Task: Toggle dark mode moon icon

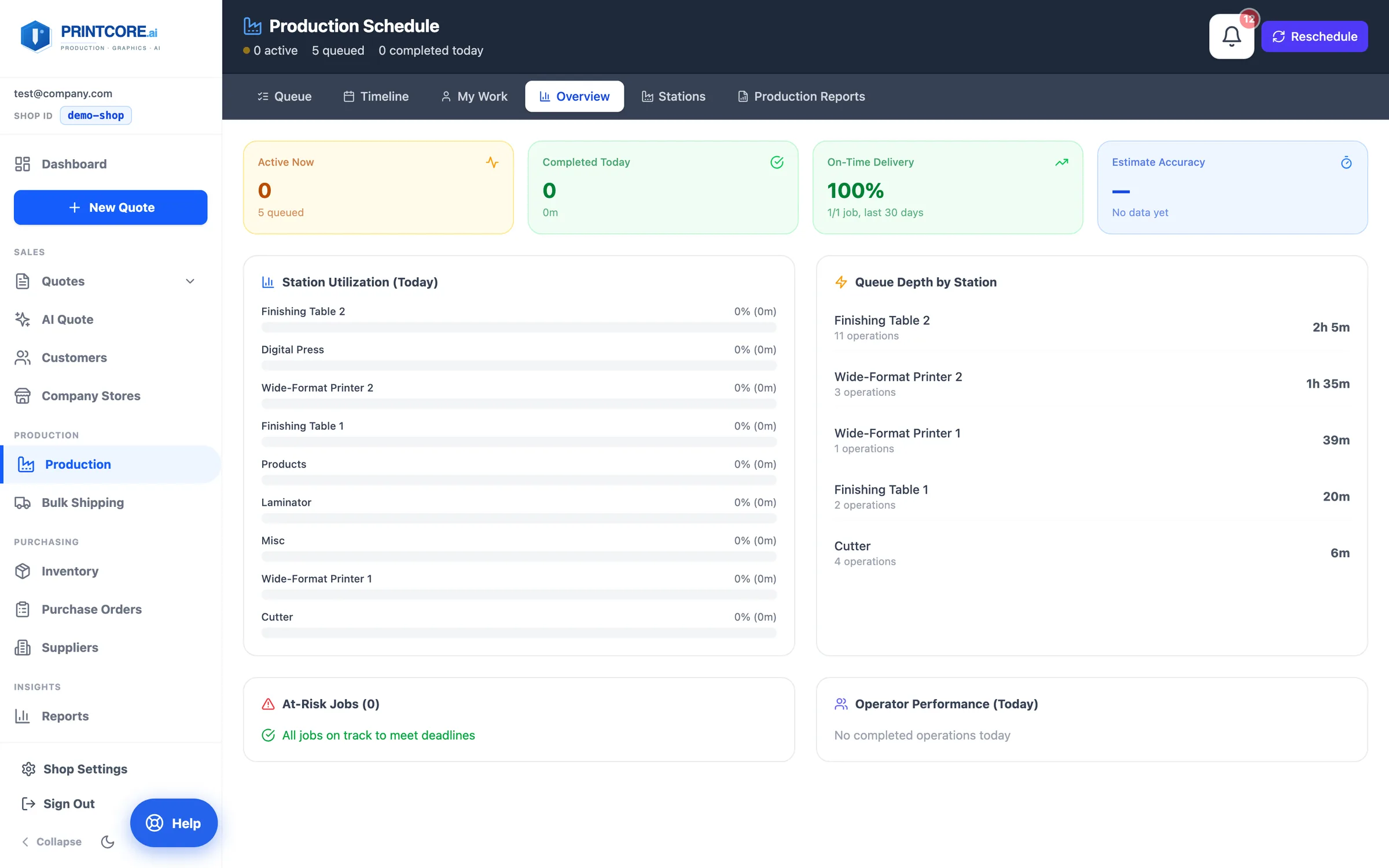Action: (108, 842)
